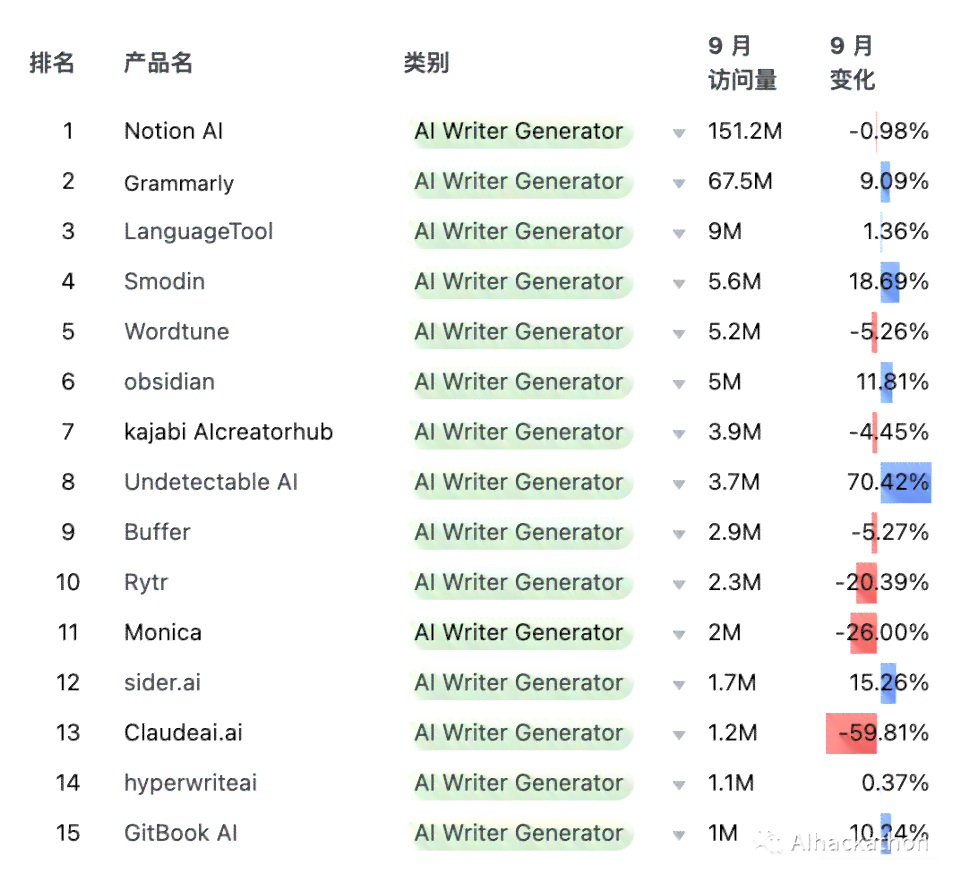Open category dropdown arrow for Notion AI

coord(678,133)
